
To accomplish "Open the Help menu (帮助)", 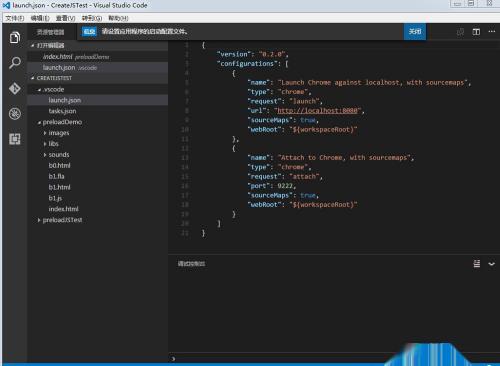I will pyautogui.click(x=118, y=18).
